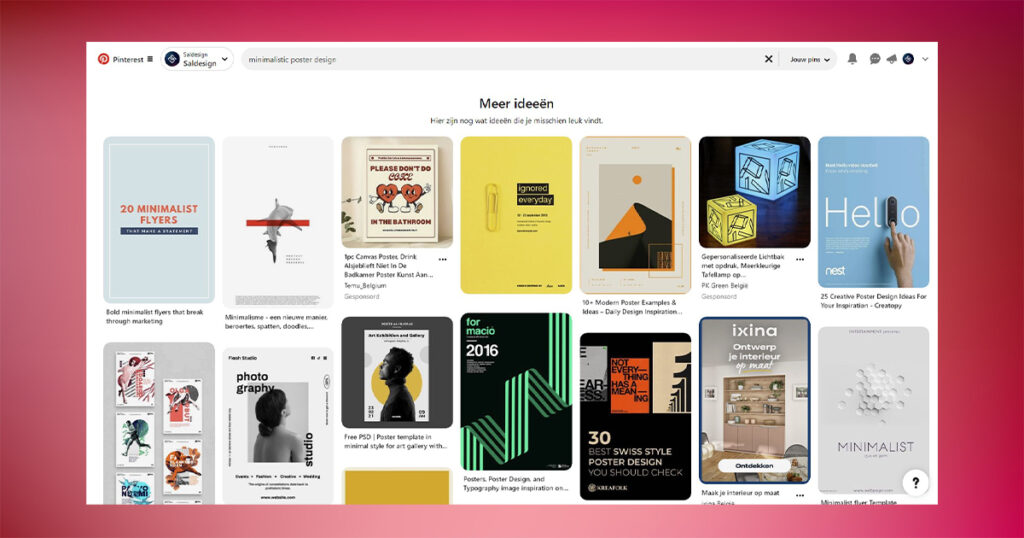Open the orange dune modern poster pin

(x=635, y=215)
